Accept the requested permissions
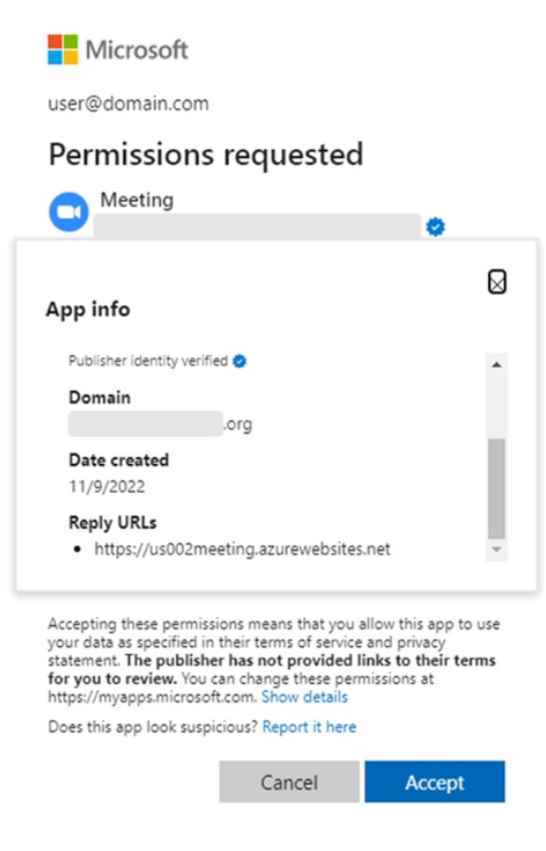The image size is (546, 851). 435,782
